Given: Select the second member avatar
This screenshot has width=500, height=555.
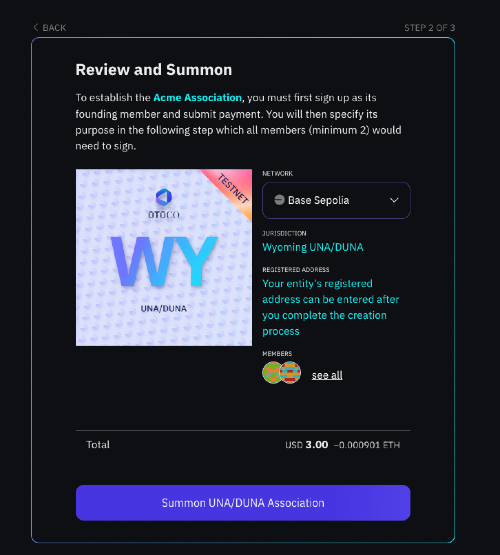Looking at the screenshot, I should (x=290, y=372).
